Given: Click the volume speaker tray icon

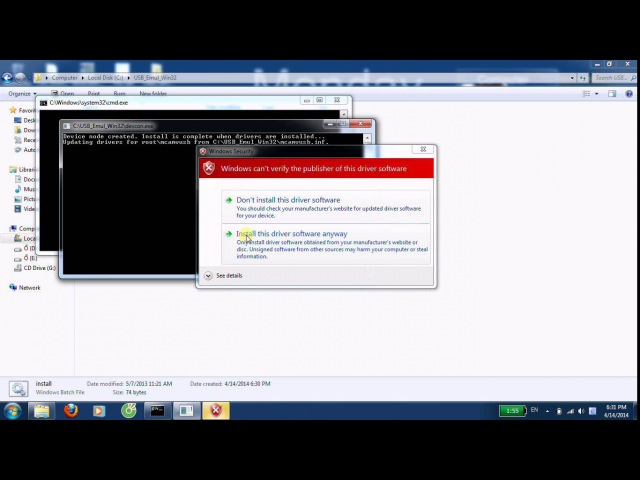Looking at the screenshot, I should point(581,411).
